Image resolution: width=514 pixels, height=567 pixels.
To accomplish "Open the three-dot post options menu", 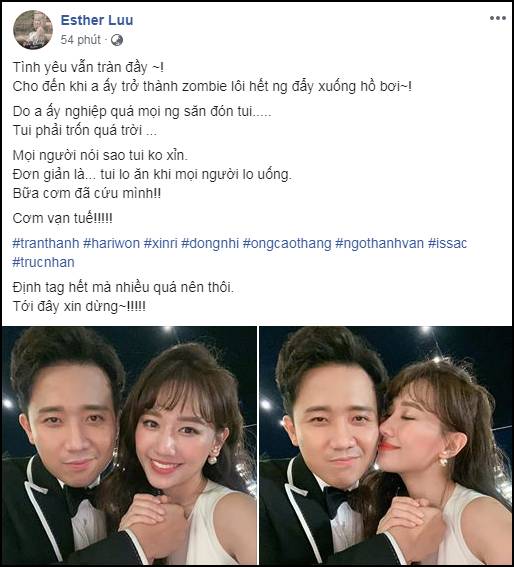I will point(498,18).
